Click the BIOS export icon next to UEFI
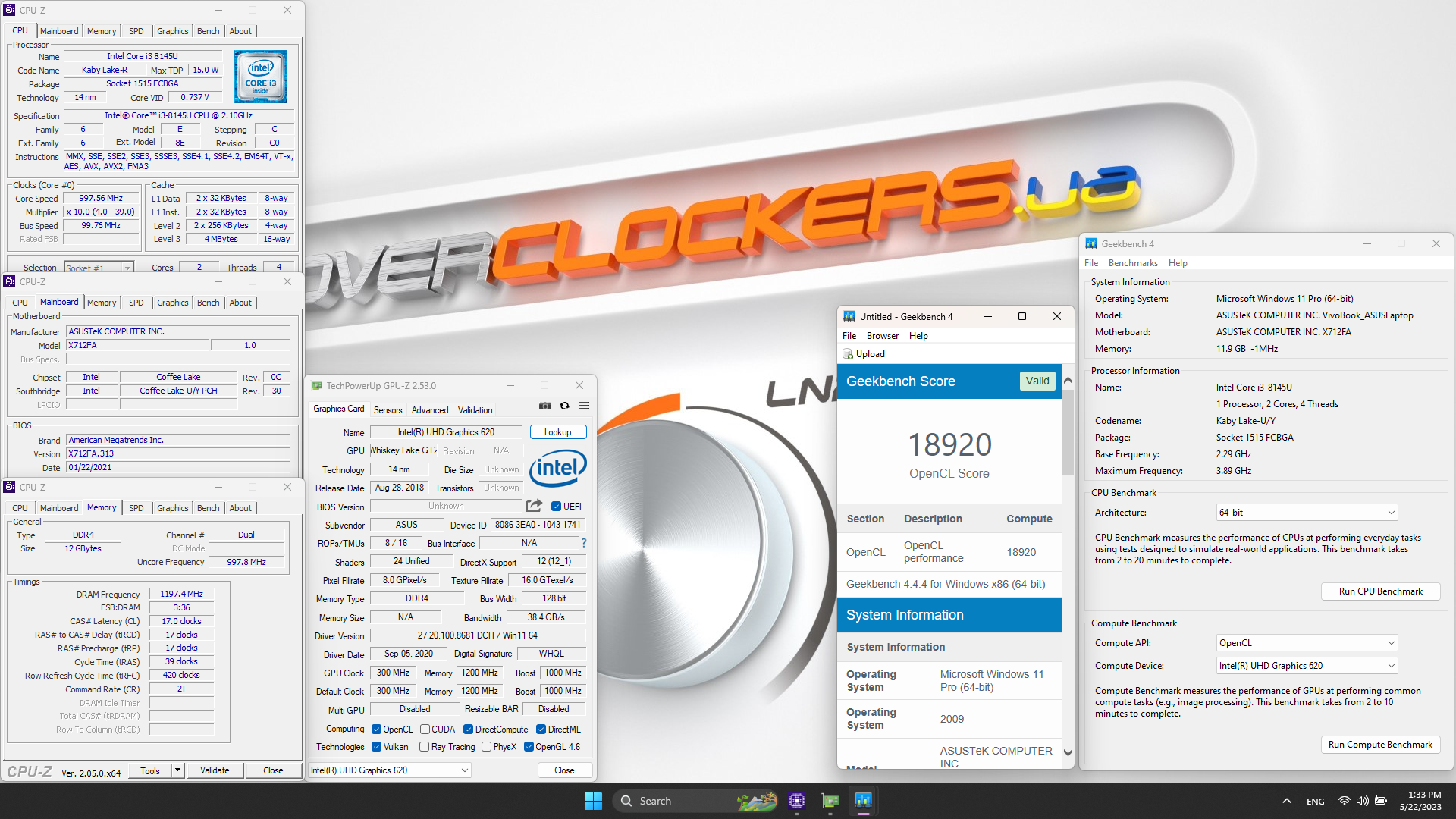This screenshot has height=819, width=1456. click(534, 506)
